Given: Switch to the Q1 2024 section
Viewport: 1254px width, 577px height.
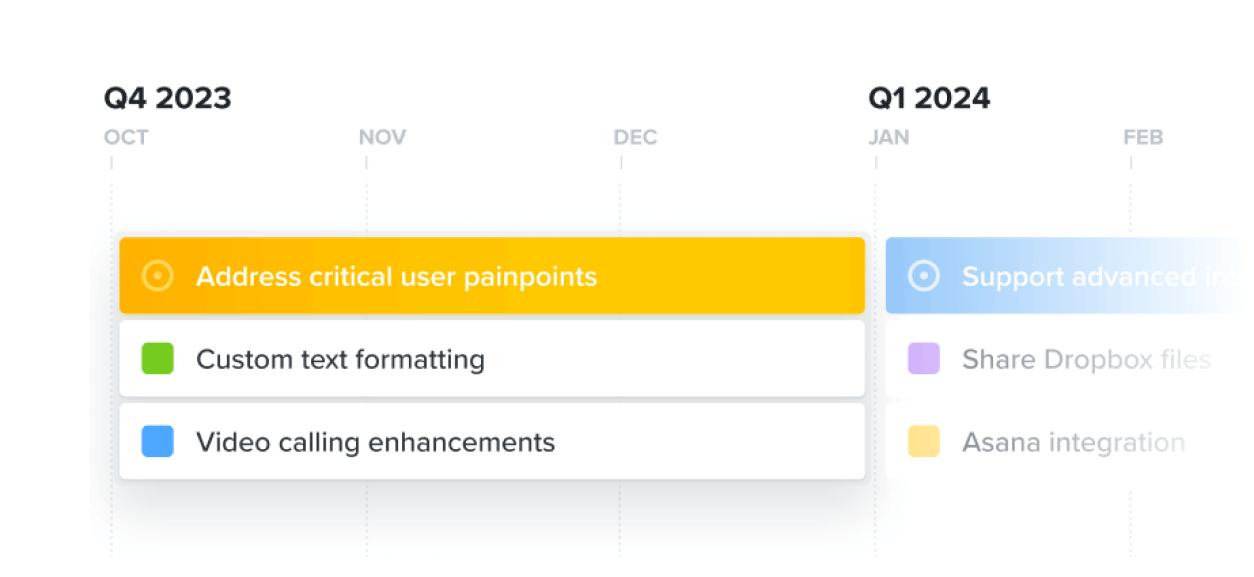Looking at the screenshot, I should (930, 98).
